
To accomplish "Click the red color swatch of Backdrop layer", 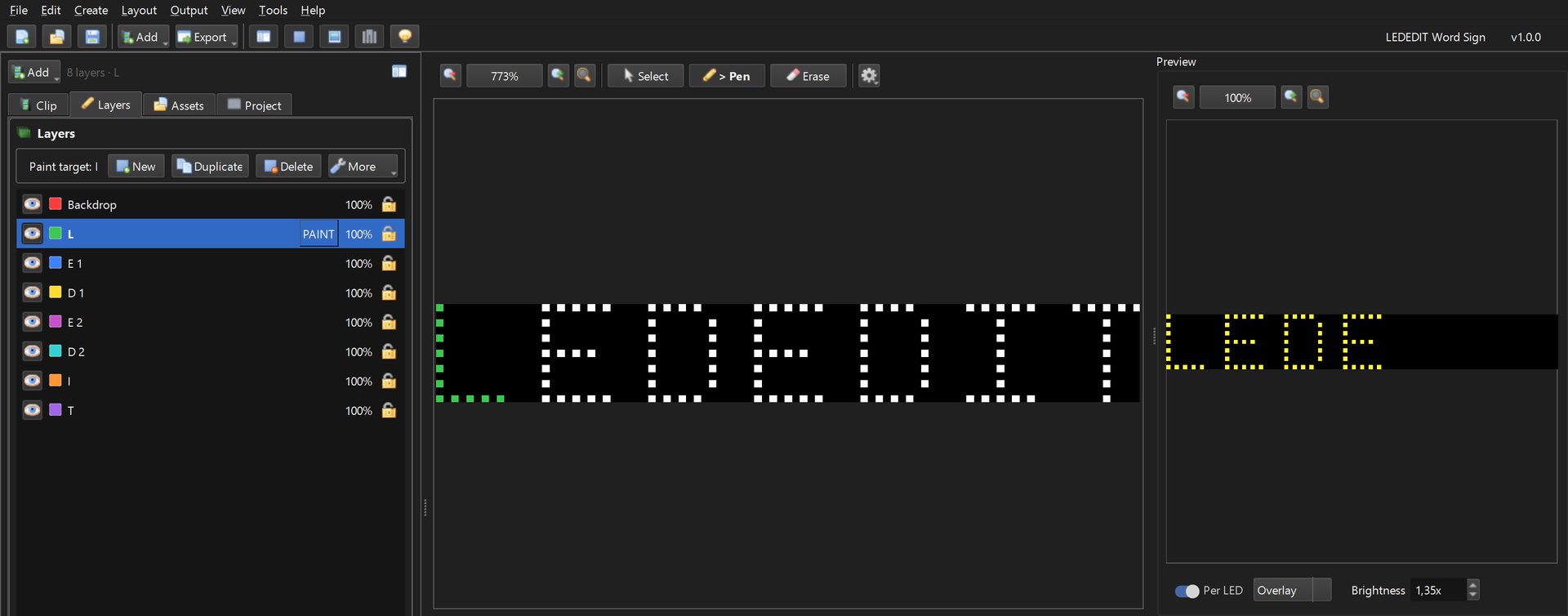I will coord(56,203).
